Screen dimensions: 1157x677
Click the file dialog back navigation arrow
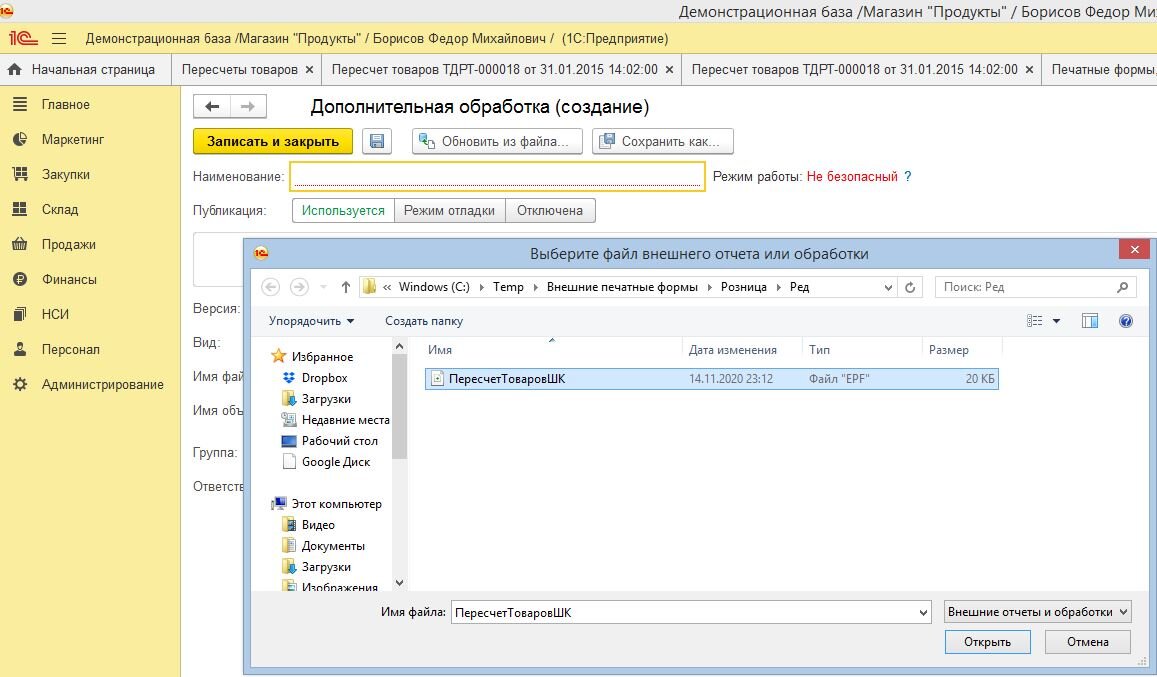[271, 287]
